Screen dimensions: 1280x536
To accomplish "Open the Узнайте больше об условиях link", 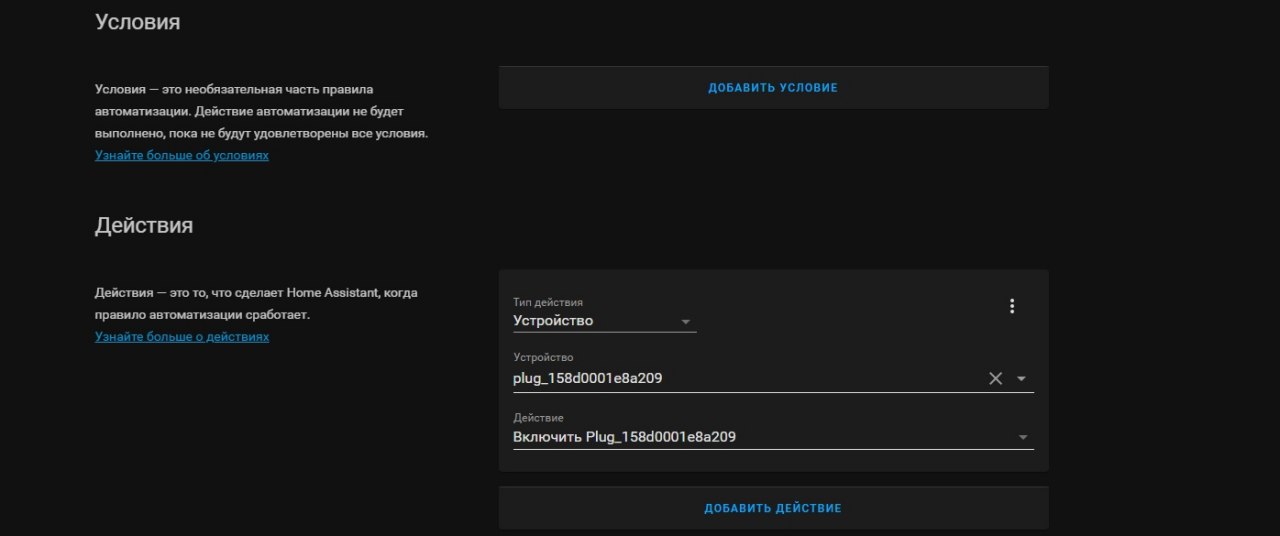I will click(182, 156).
